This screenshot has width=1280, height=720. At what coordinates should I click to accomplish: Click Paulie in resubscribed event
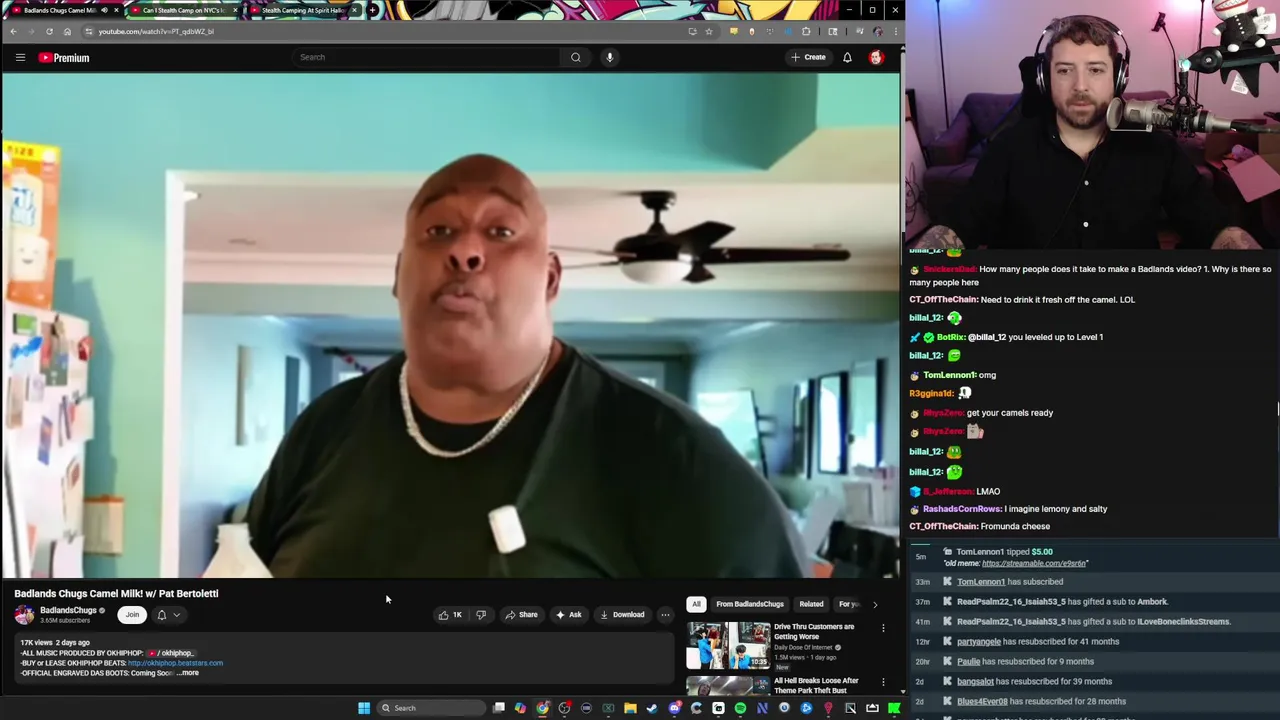click(968, 662)
